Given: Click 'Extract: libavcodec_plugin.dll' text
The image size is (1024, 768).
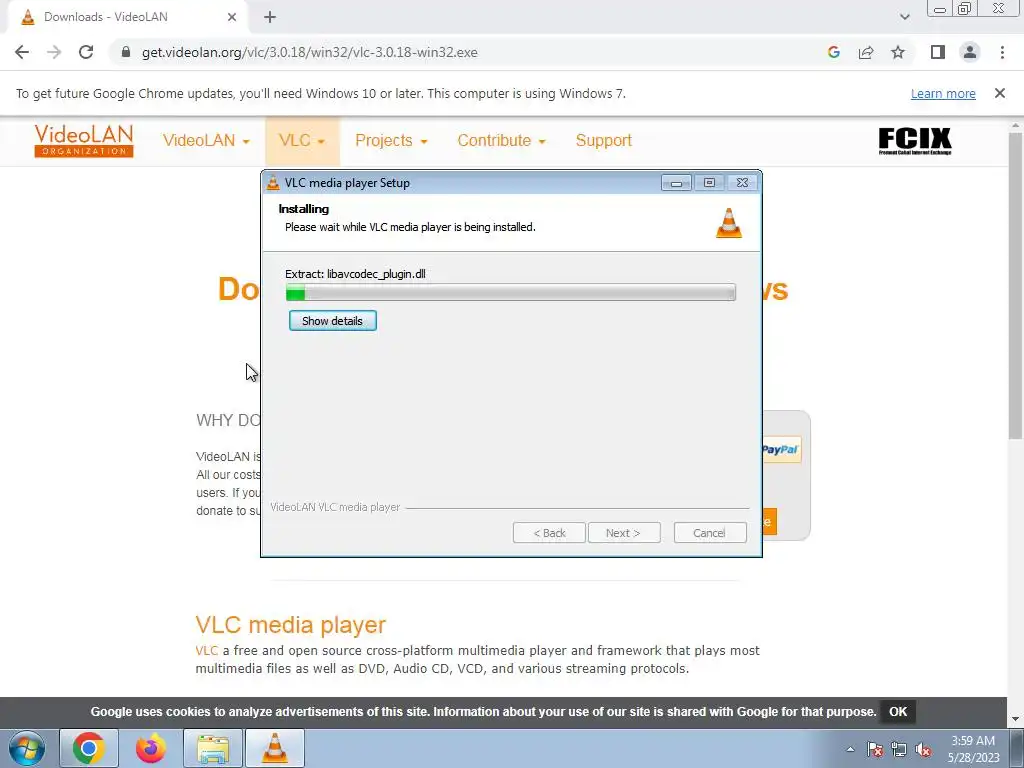Looking at the screenshot, I should pyautogui.click(x=355, y=274).
